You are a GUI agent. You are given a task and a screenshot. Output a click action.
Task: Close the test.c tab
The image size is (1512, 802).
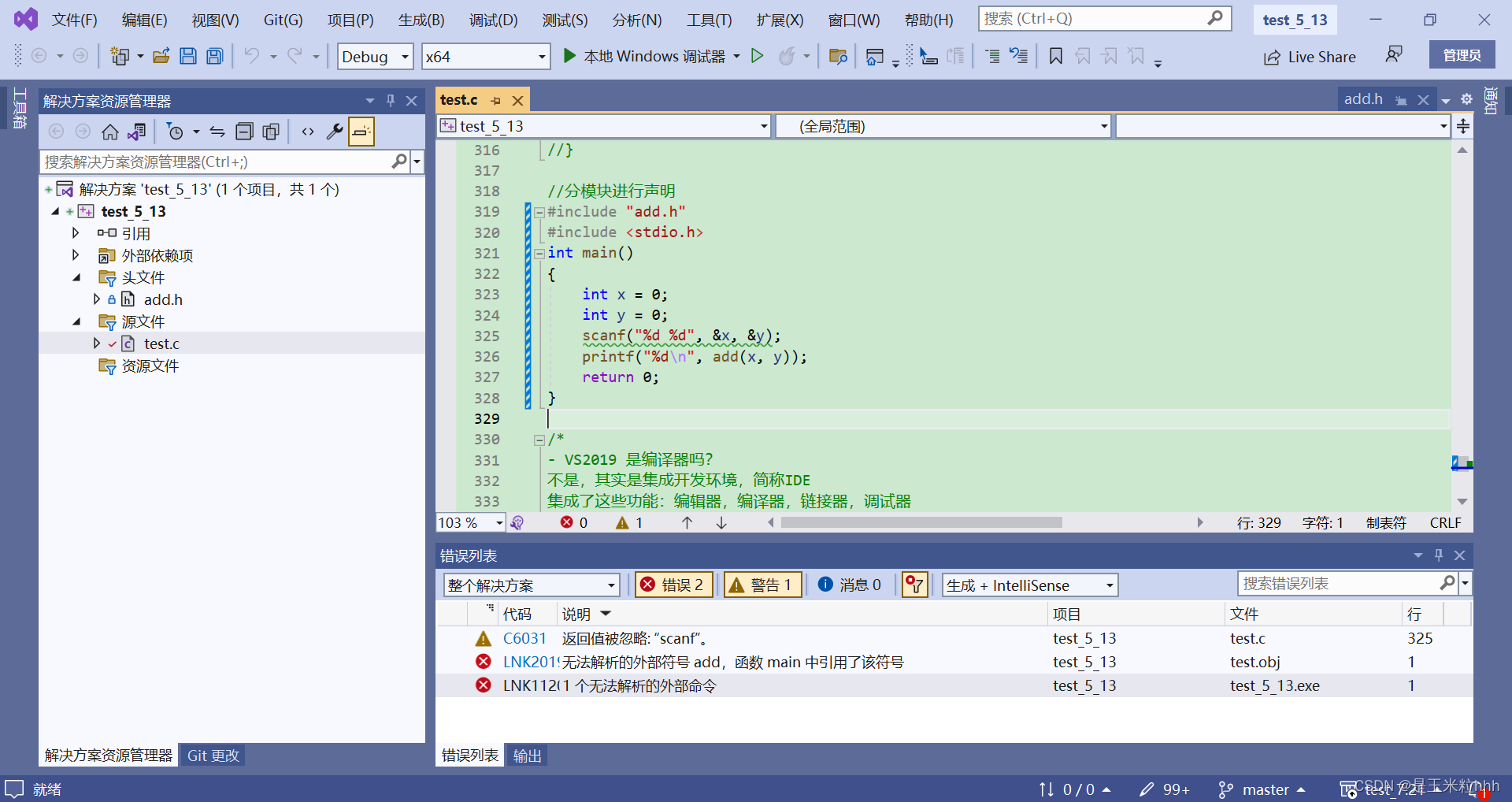[517, 101]
